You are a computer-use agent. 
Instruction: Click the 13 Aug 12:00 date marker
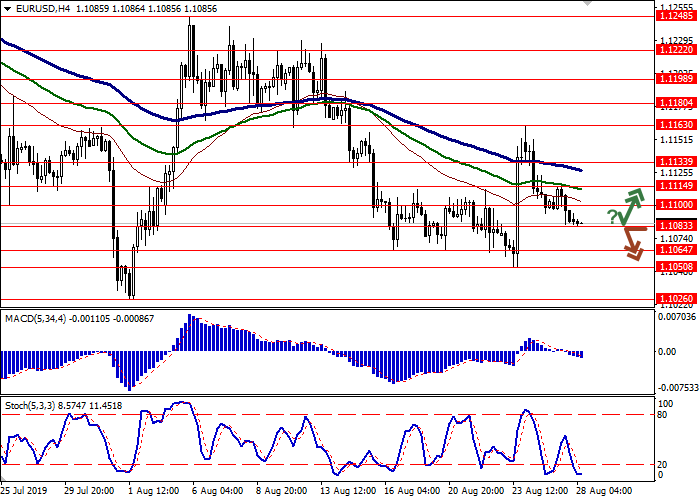pos(346,491)
